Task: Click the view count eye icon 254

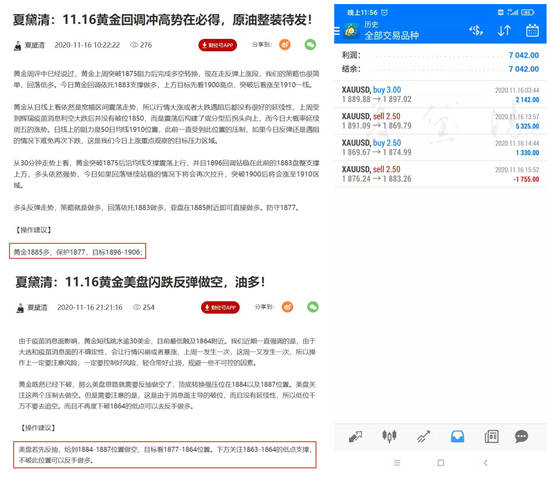Action: [x=136, y=307]
